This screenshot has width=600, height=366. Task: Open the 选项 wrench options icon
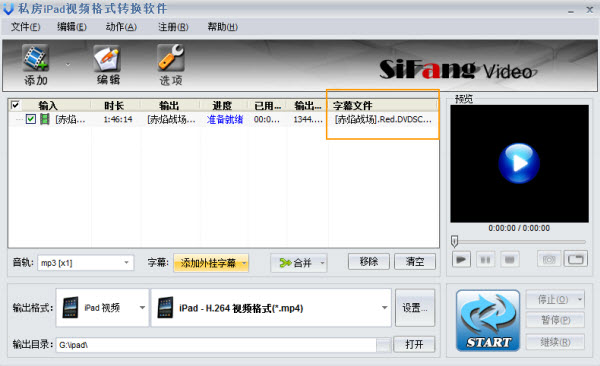[171, 58]
